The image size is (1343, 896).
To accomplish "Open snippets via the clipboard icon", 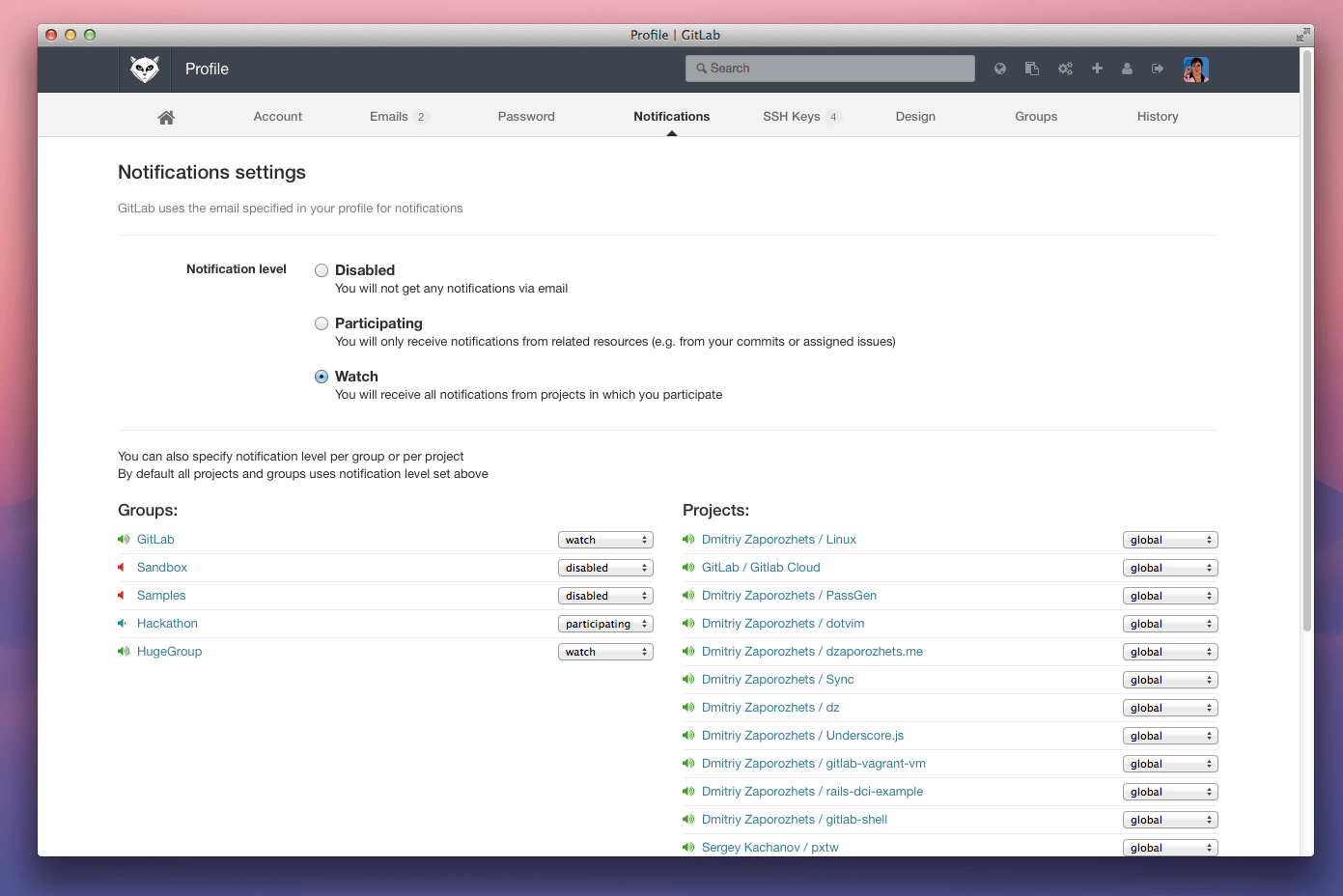I will (x=1032, y=69).
